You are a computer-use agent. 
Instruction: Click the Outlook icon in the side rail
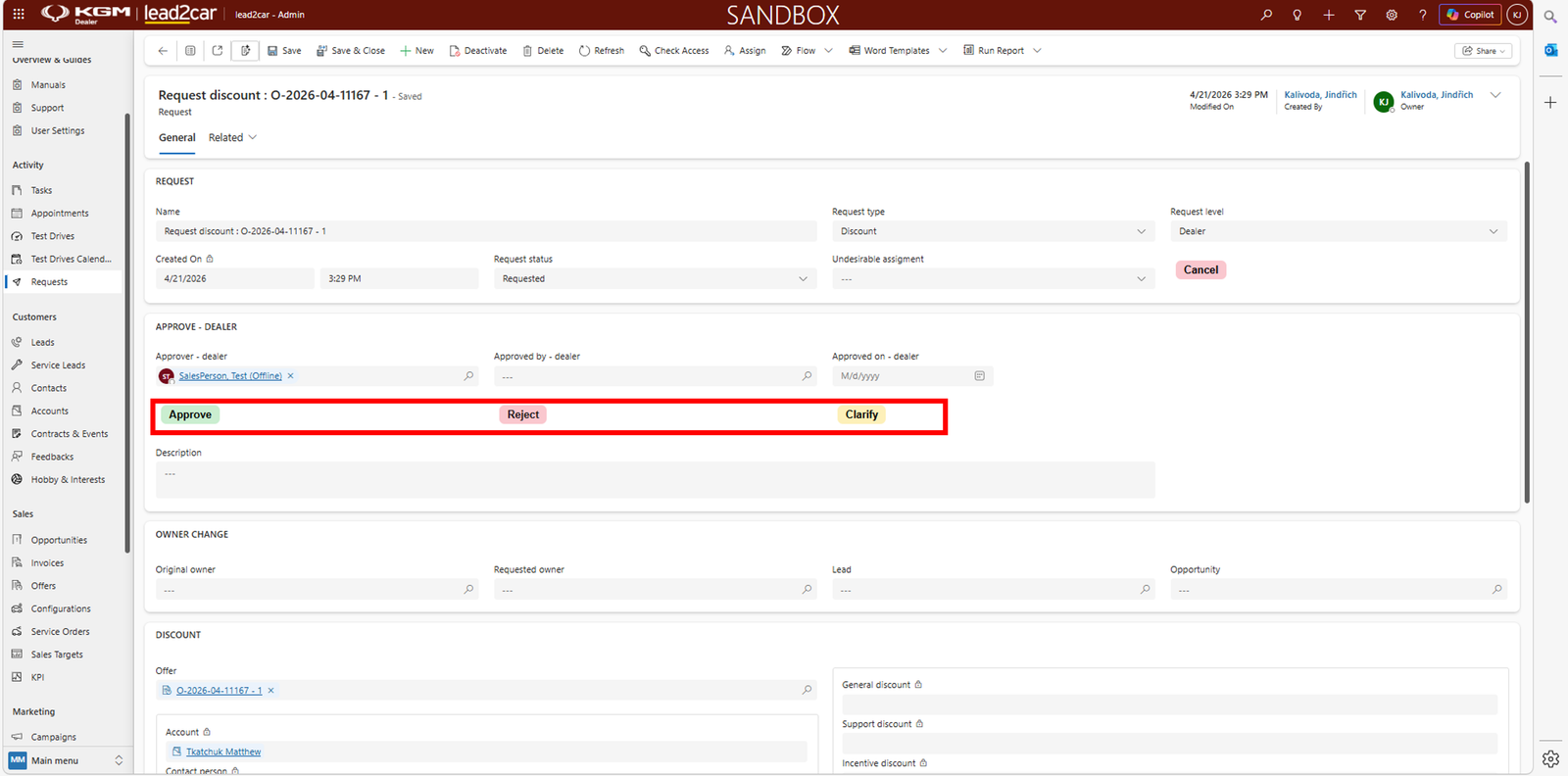(1550, 50)
